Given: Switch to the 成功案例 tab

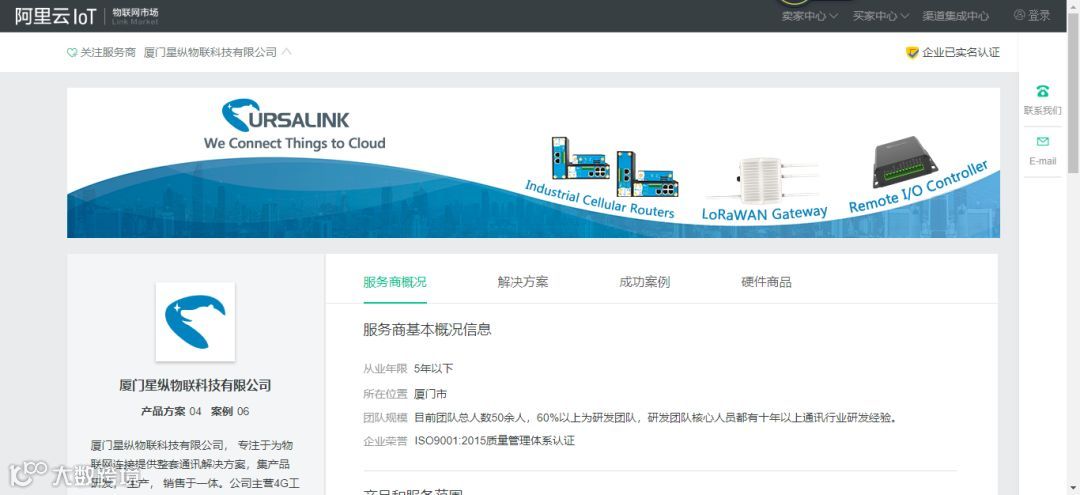Looking at the screenshot, I should [644, 282].
